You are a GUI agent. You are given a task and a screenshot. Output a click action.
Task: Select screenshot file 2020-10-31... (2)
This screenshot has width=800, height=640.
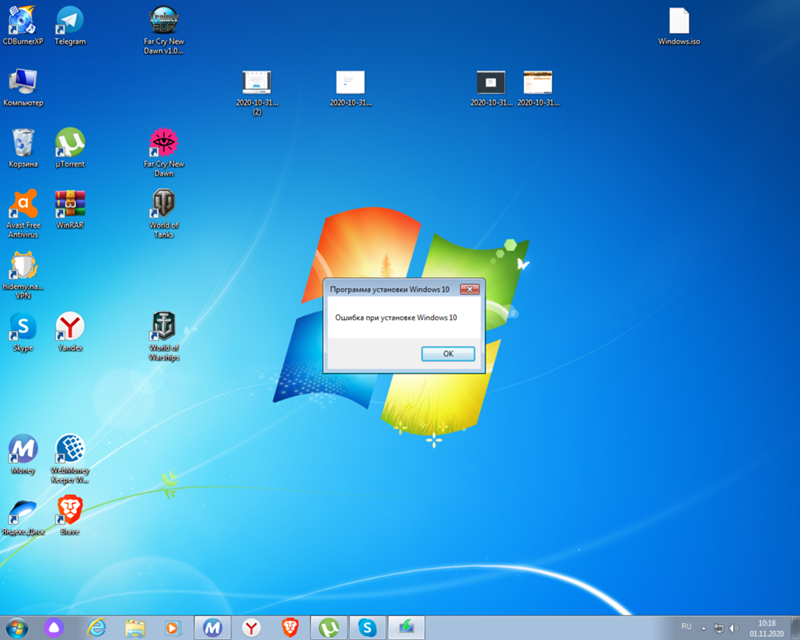click(x=257, y=93)
